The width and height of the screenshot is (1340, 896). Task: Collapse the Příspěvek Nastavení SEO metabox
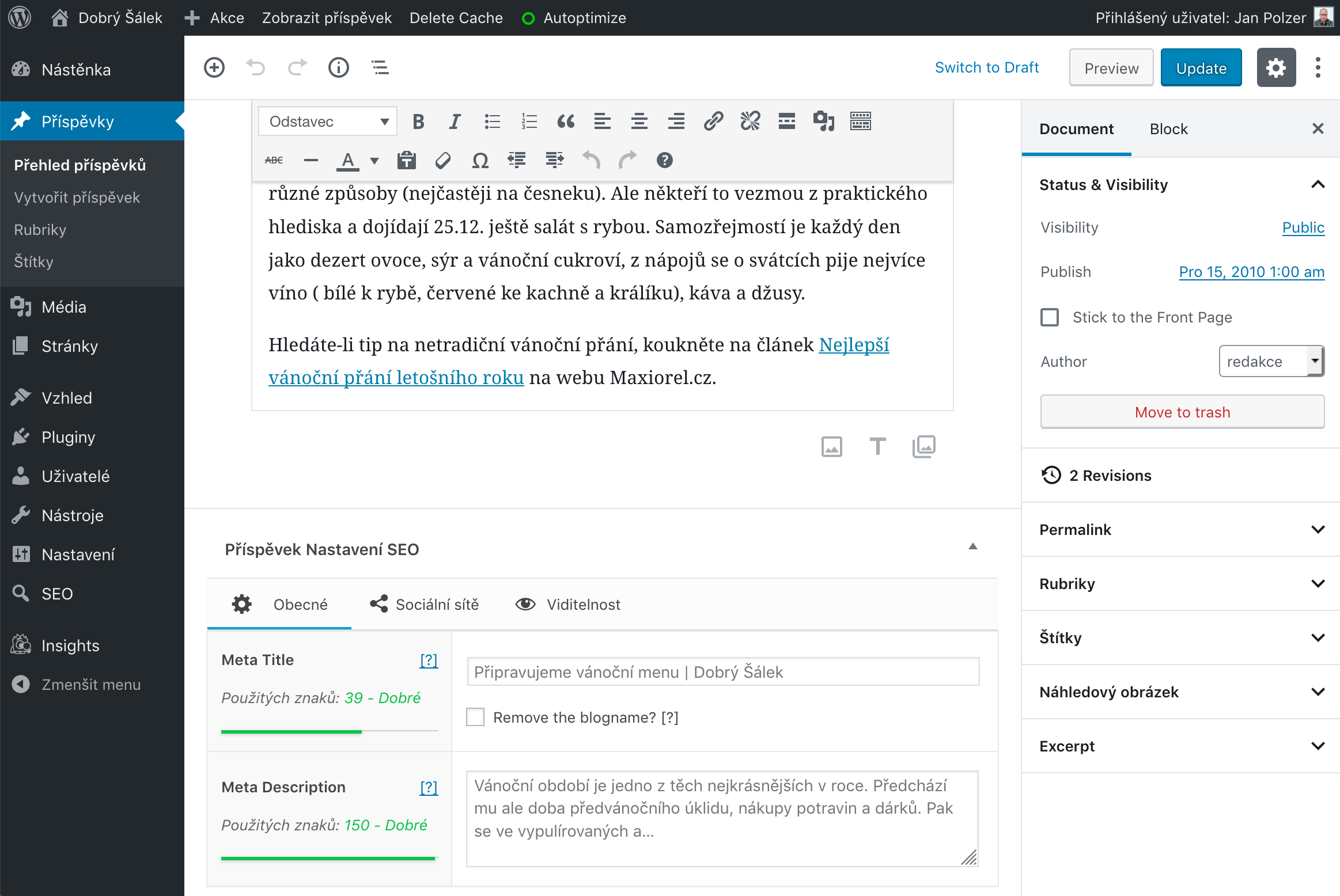973,546
